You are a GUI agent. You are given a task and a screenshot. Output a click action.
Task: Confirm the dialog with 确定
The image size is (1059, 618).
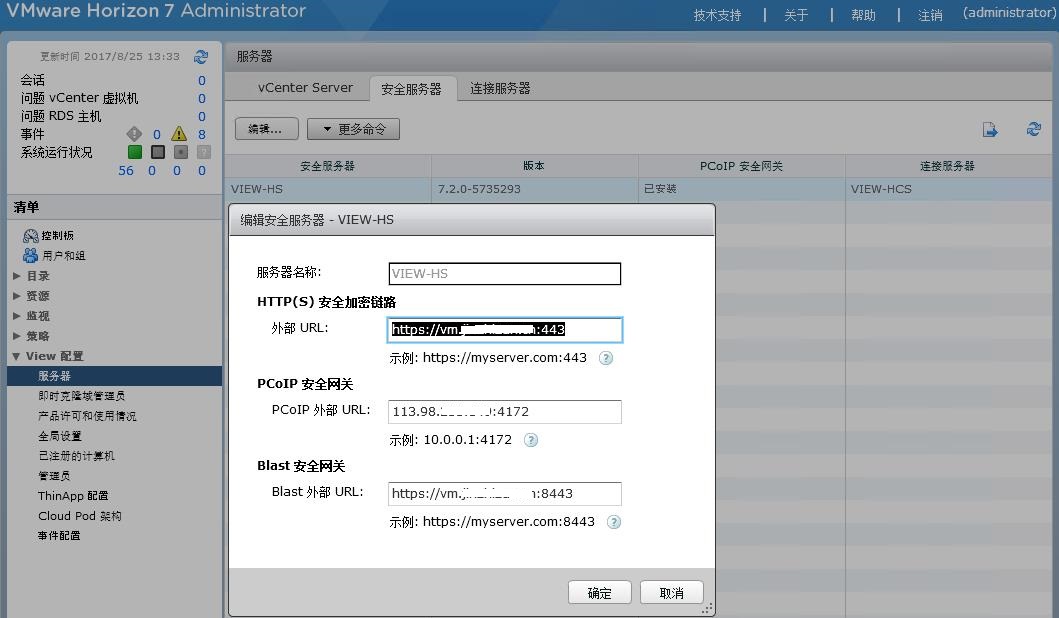point(600,592)
